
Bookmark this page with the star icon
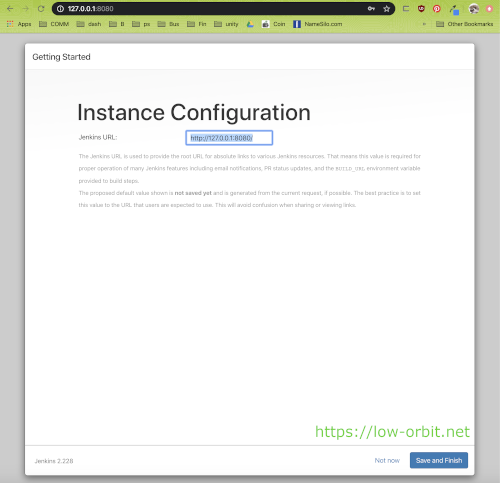(x=386, y=9)
